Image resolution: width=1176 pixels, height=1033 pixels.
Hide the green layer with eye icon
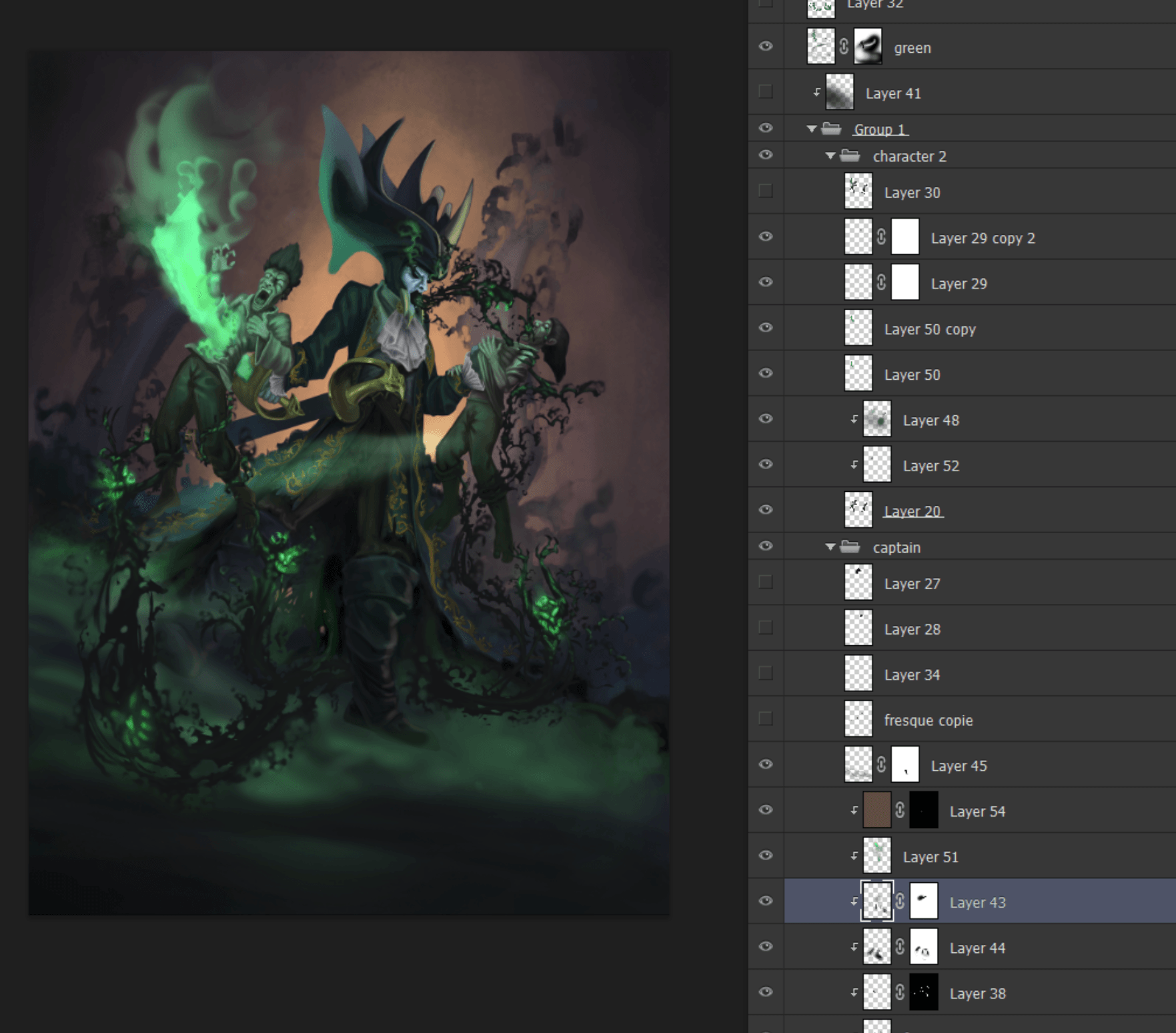tap(766, 46)
